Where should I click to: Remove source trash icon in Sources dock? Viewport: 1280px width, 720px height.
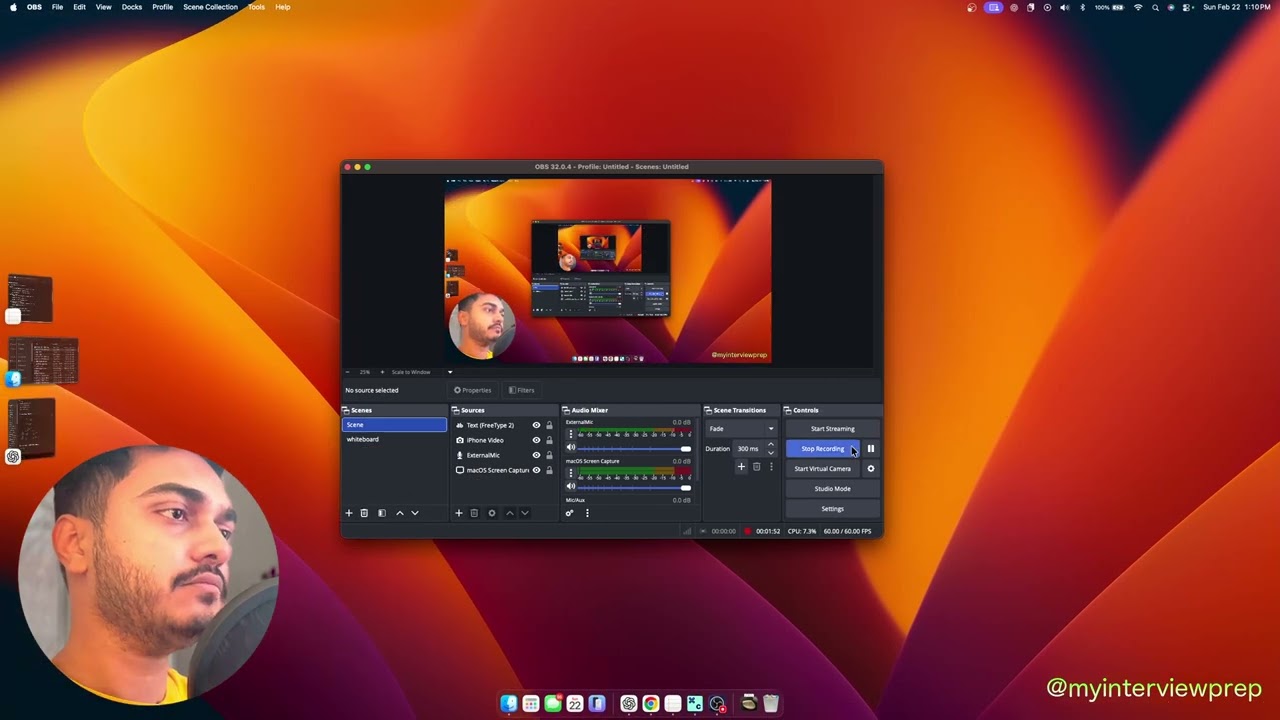474,513
